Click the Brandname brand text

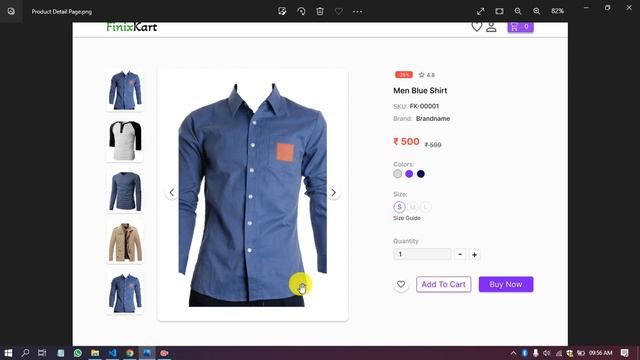433,119
